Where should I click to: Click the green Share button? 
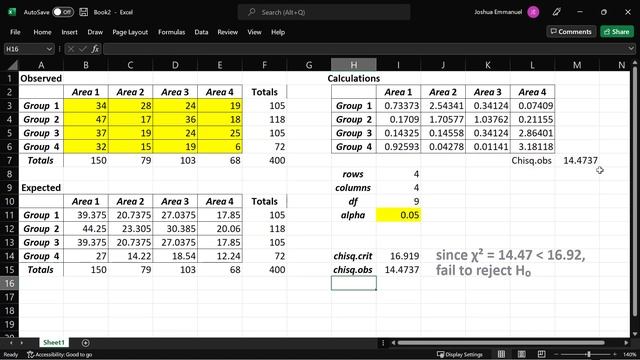click(617, 31)
